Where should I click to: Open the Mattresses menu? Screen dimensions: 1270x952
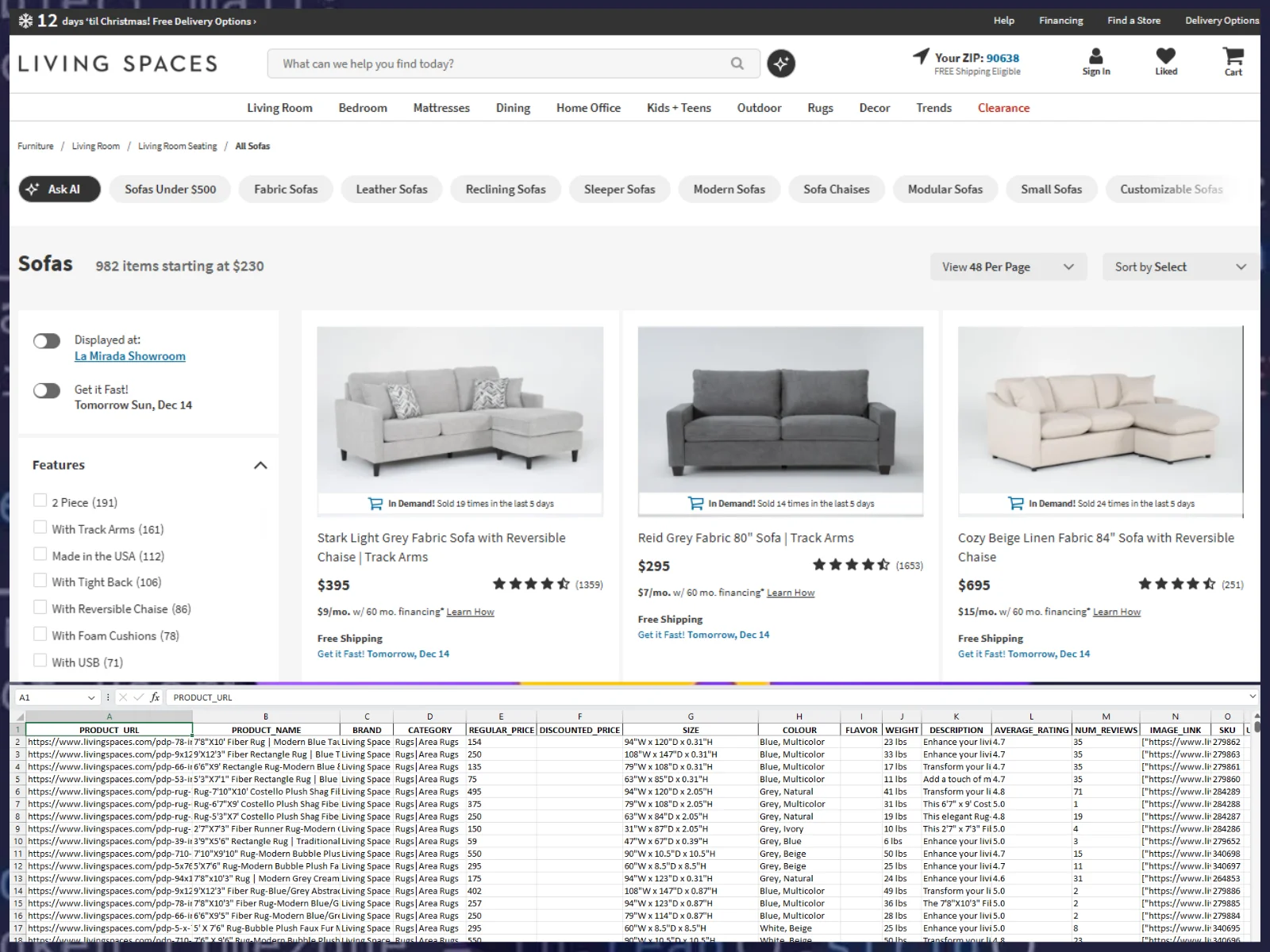(x=441, y=108)
